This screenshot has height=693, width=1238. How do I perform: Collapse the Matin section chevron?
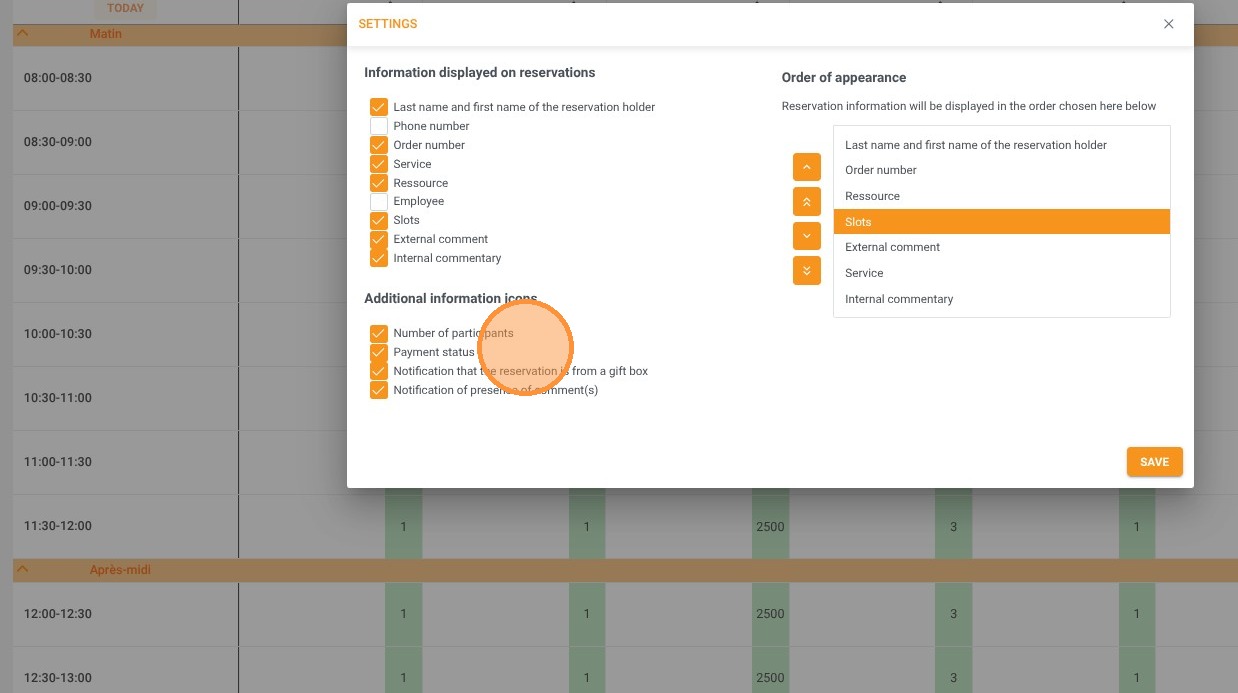(23, 34)
